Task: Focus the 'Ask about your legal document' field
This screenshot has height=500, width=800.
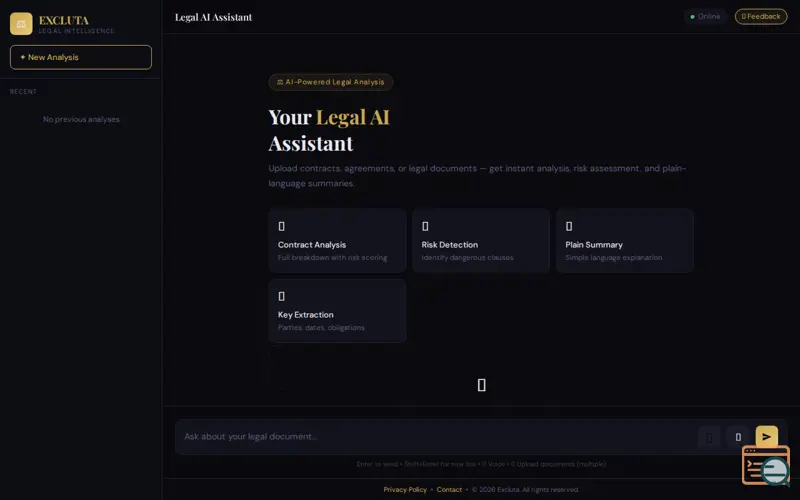Action: pyautogui.click(x=436, y=437)
